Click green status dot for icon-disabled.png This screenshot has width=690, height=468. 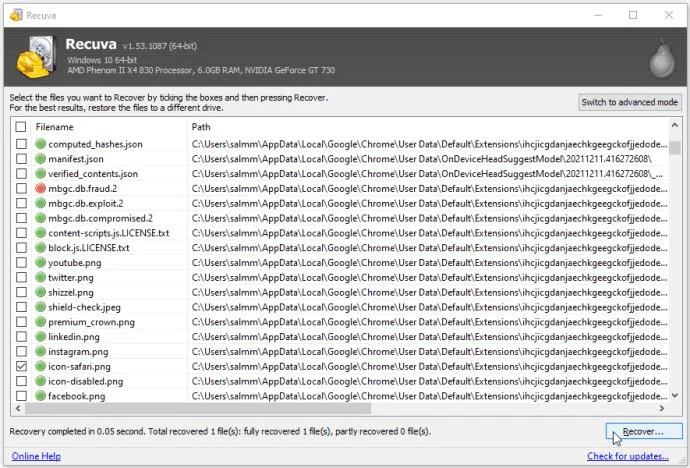point(40,381)
